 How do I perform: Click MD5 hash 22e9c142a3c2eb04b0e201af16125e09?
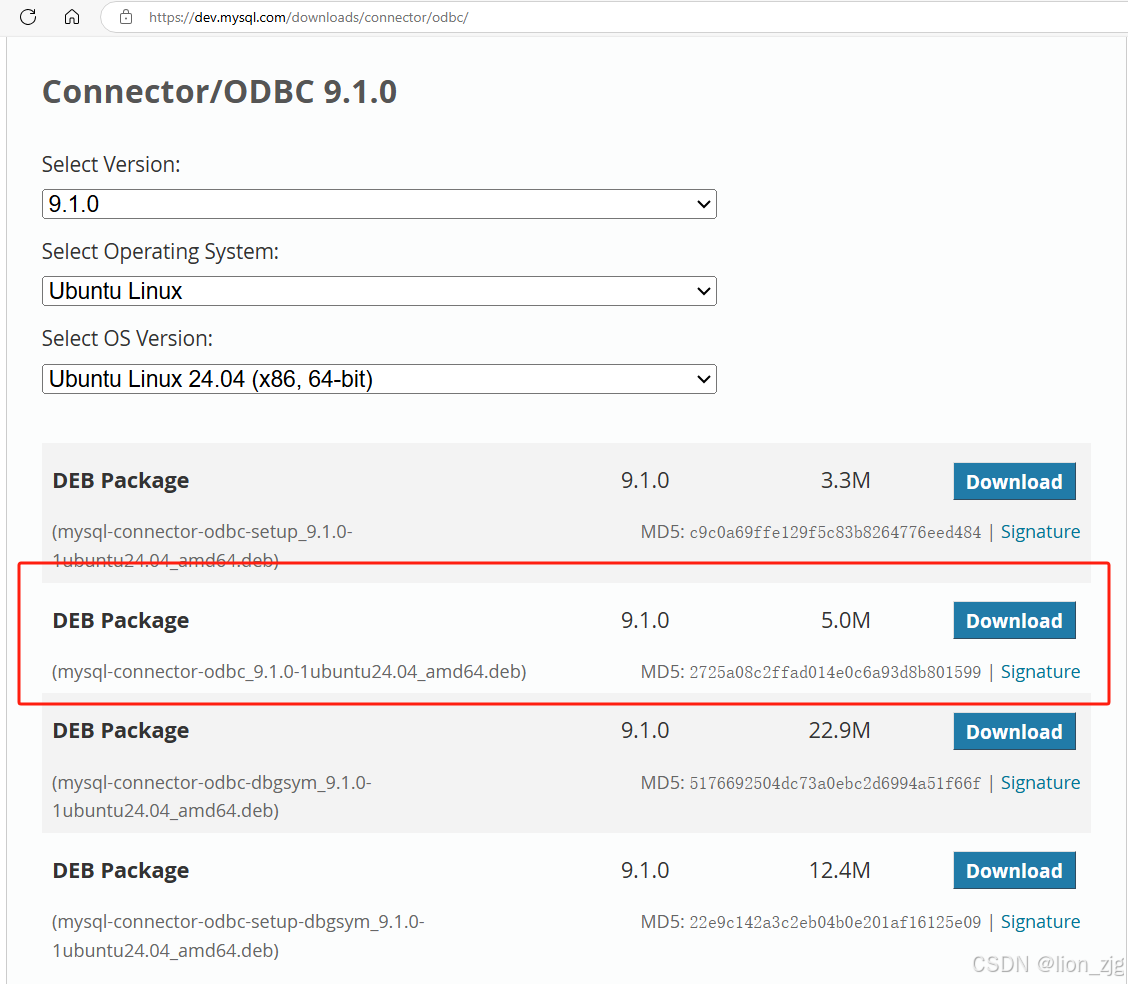tap(835, 922)
